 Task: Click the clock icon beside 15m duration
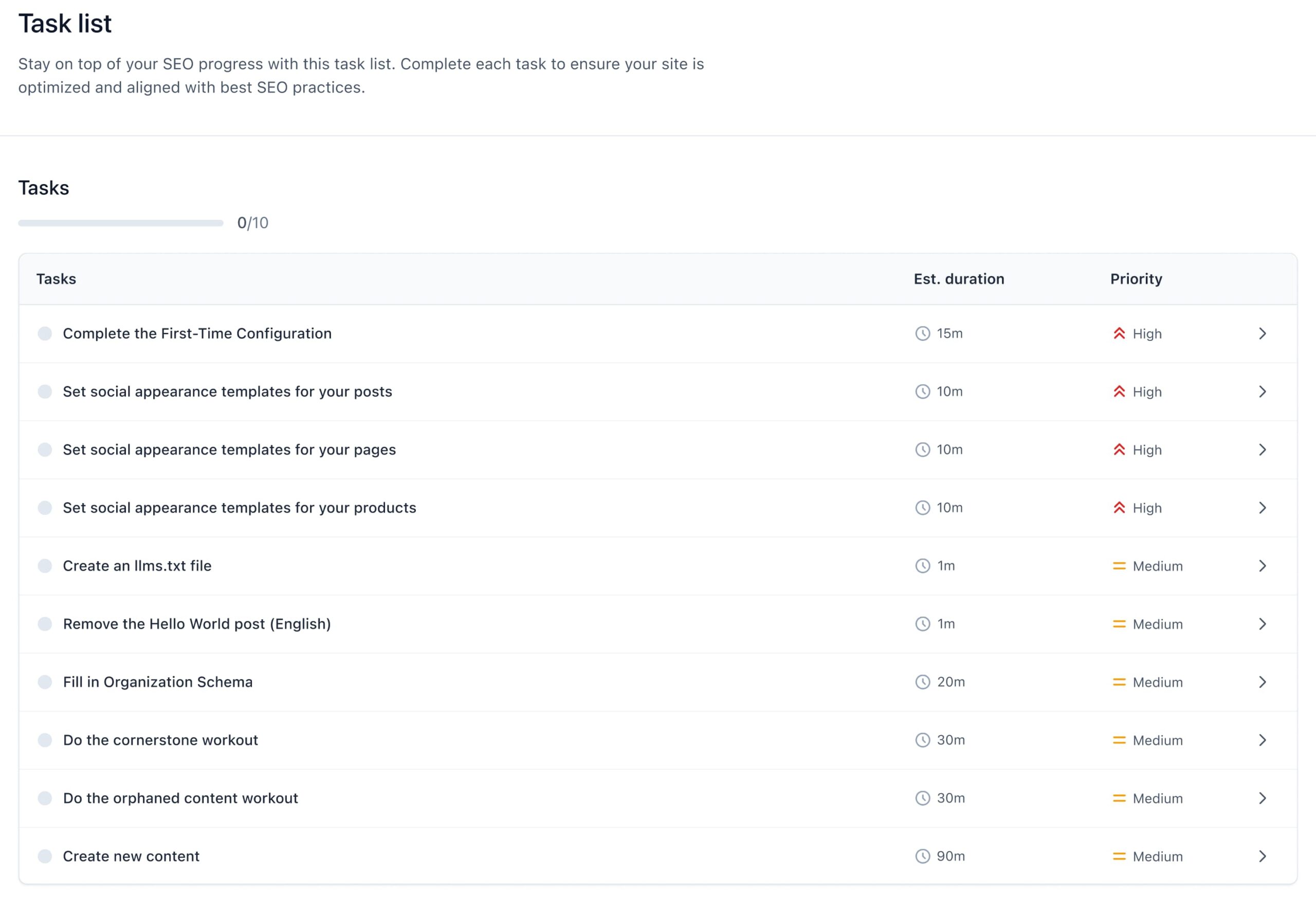[x=924, y=334]
